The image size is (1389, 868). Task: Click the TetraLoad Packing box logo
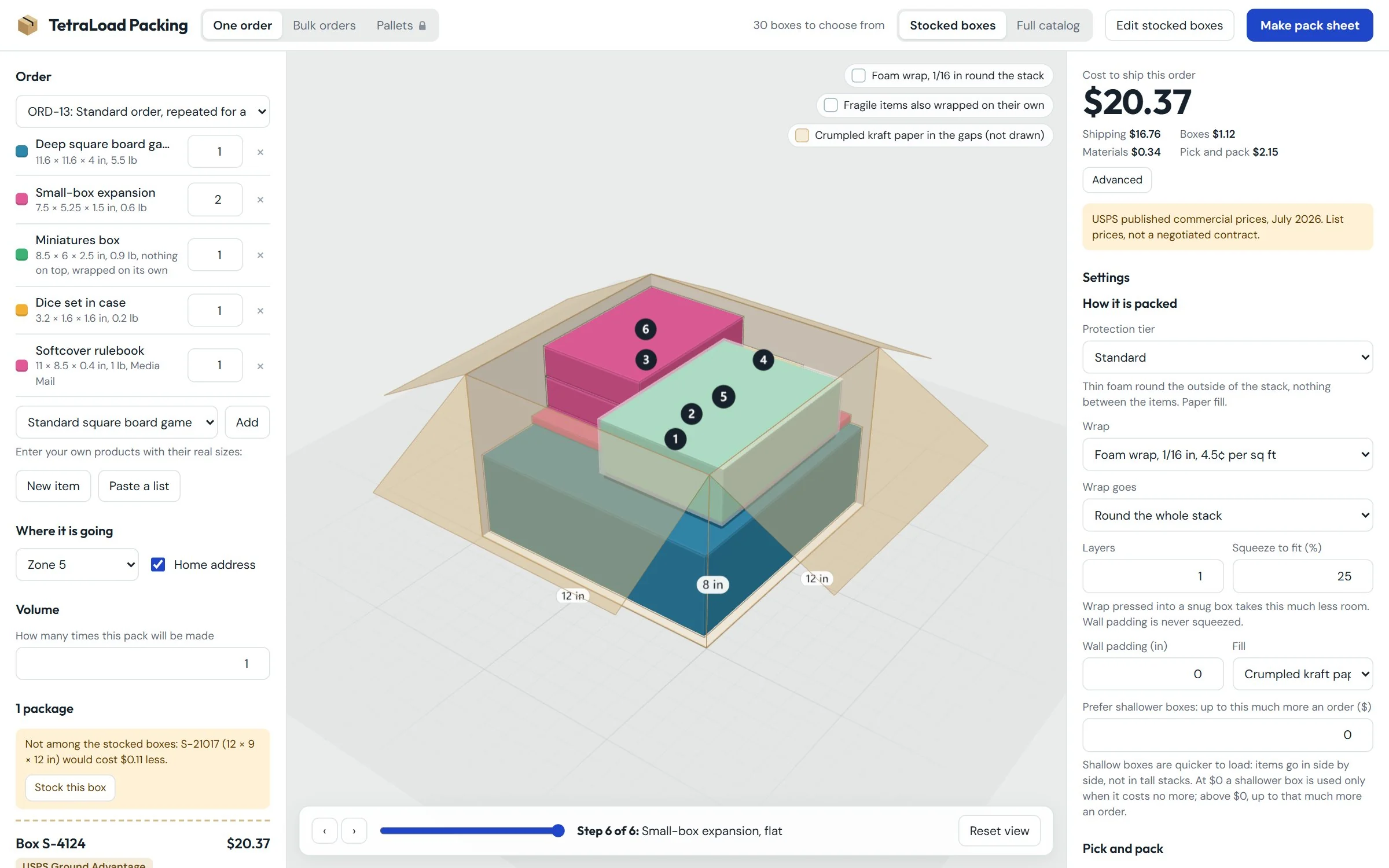click(27, 25)
